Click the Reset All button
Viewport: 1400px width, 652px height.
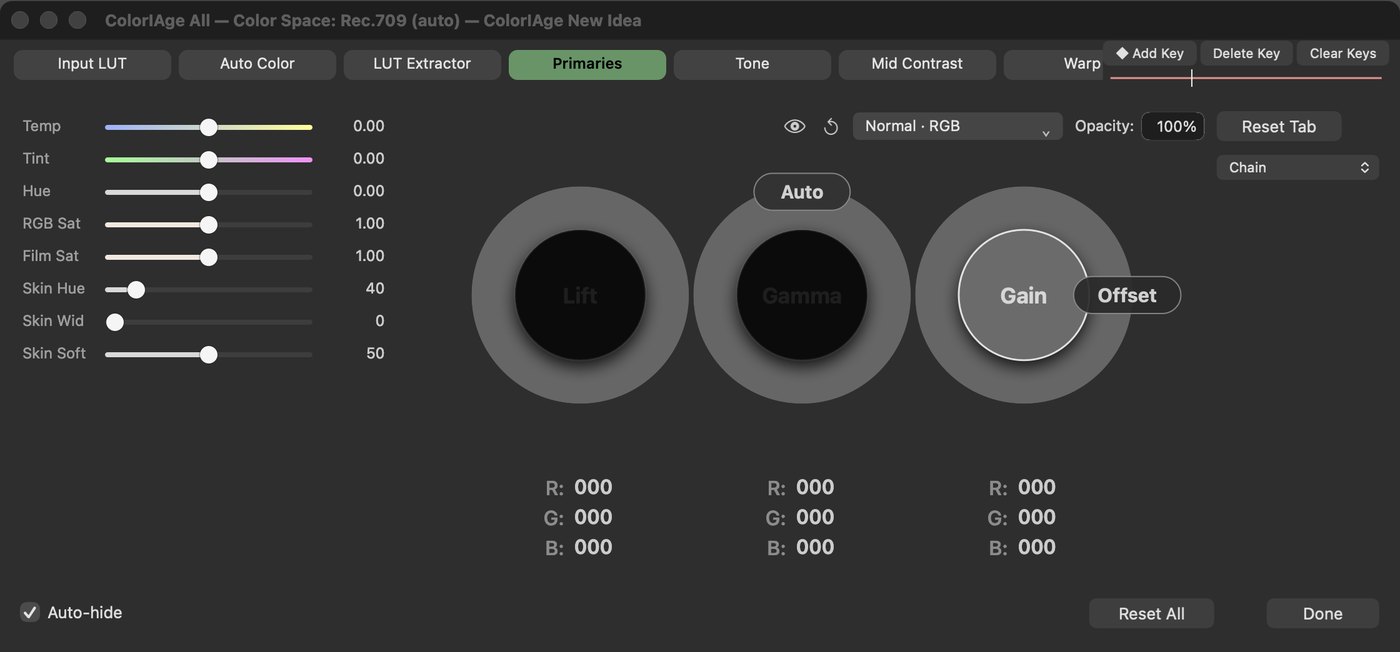1151,613
